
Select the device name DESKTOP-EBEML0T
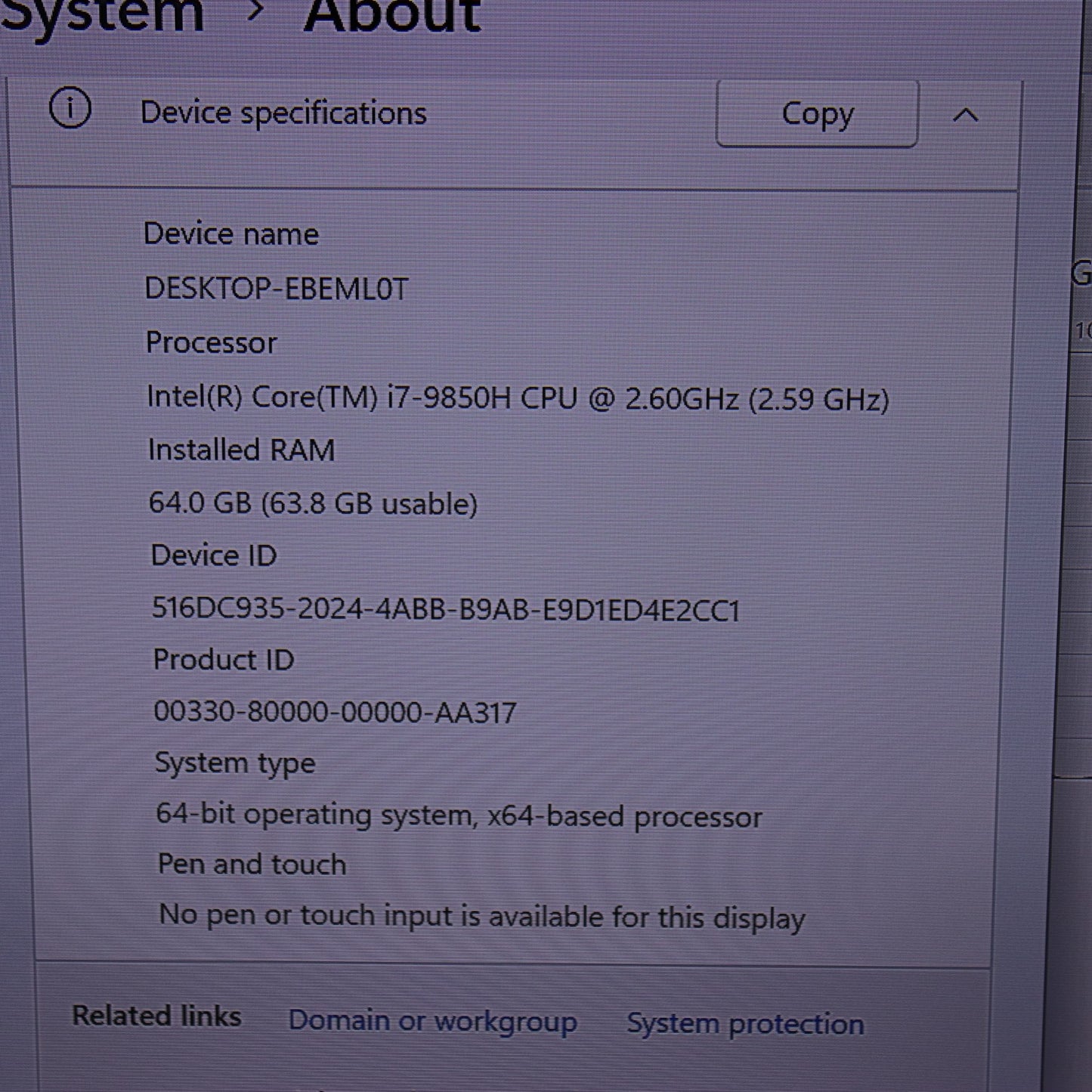(x=277, y=288)
